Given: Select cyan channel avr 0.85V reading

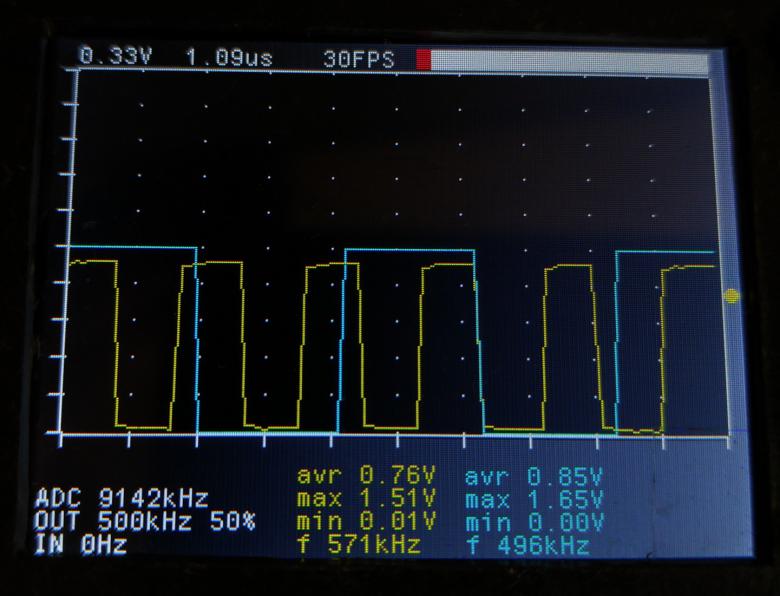Looking at the screenshot, I should [534, 477].
